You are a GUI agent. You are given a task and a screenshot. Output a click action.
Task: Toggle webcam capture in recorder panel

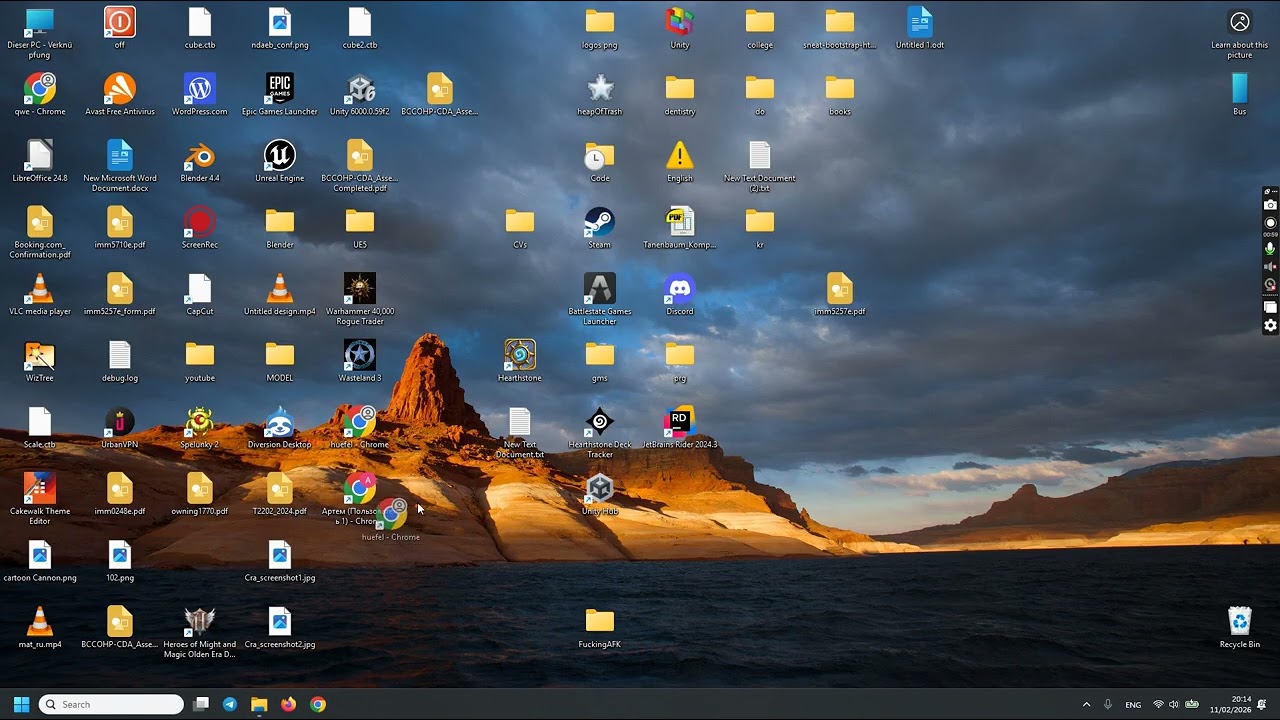1271,285
